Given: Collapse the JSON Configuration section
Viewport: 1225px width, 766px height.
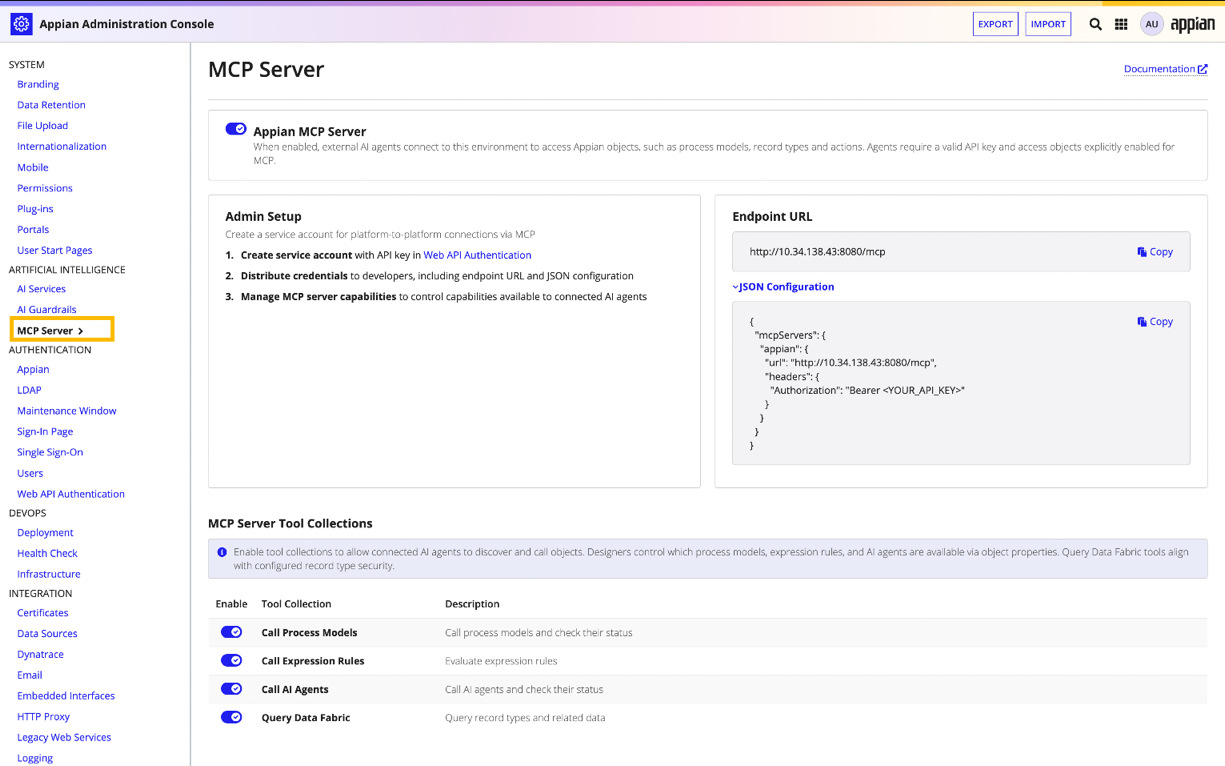Looking at the screenshot, I should point(783,287).
